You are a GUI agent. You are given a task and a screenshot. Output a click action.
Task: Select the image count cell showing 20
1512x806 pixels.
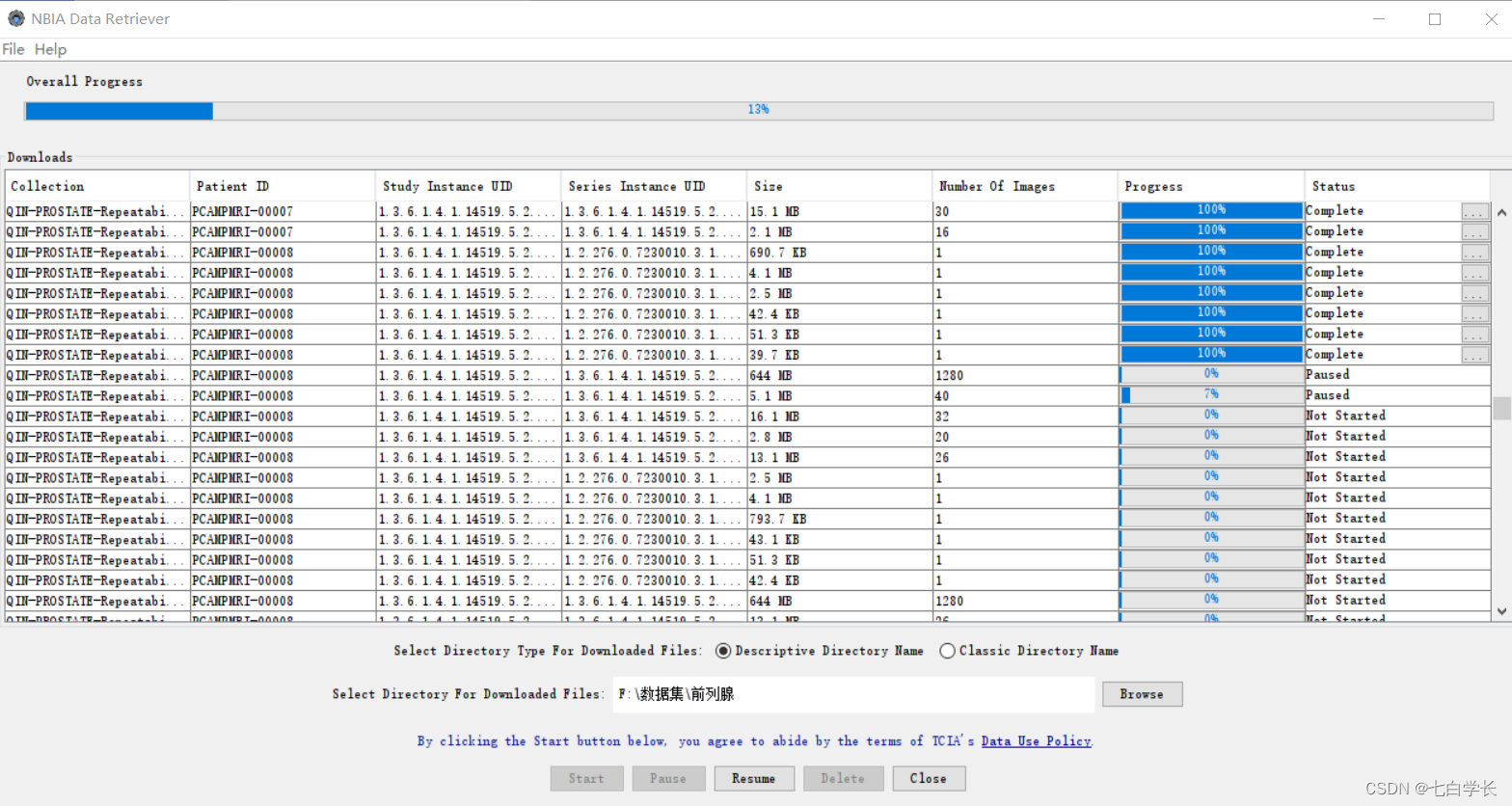1025,437
